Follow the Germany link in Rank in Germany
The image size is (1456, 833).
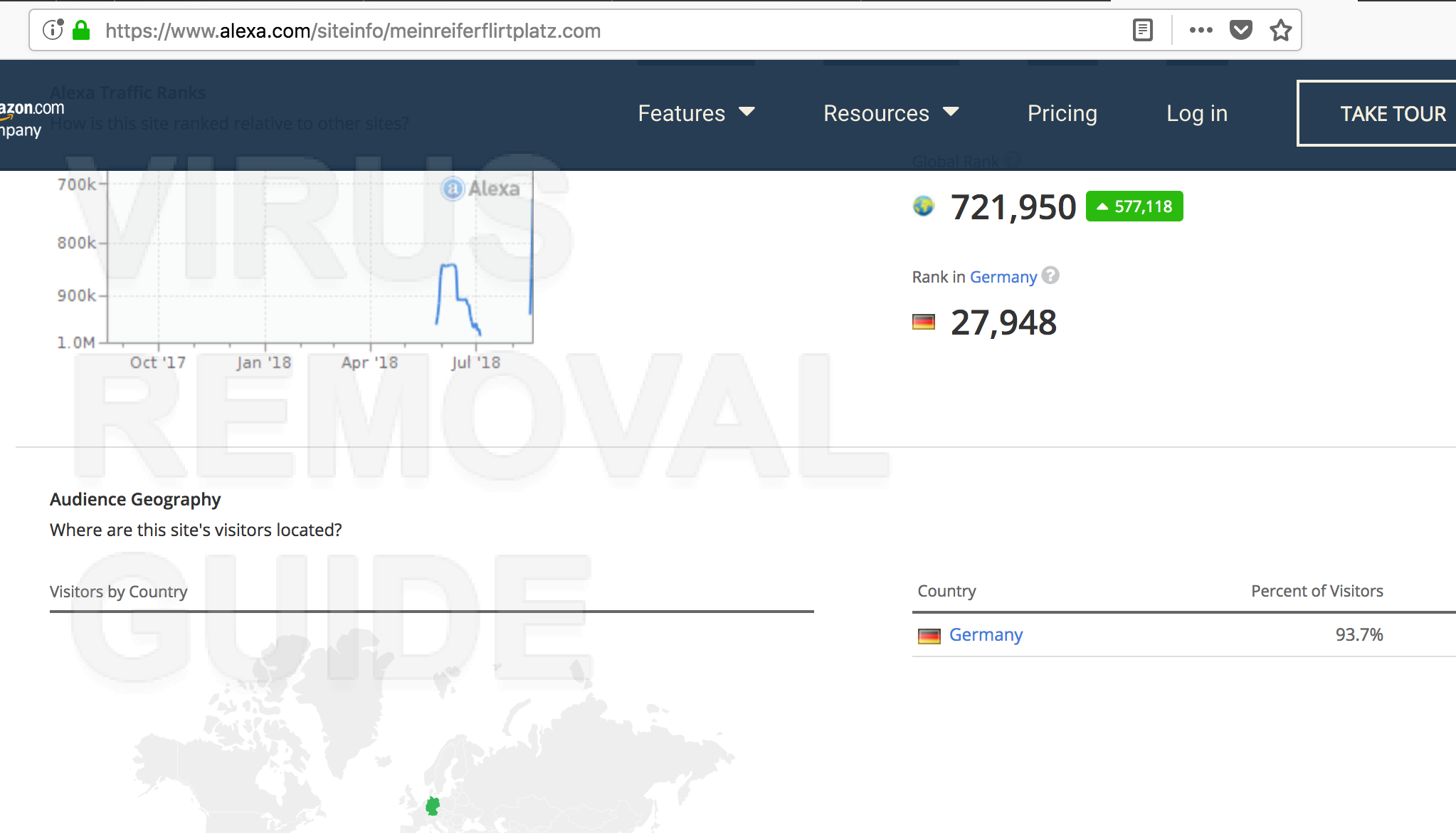1003,277
